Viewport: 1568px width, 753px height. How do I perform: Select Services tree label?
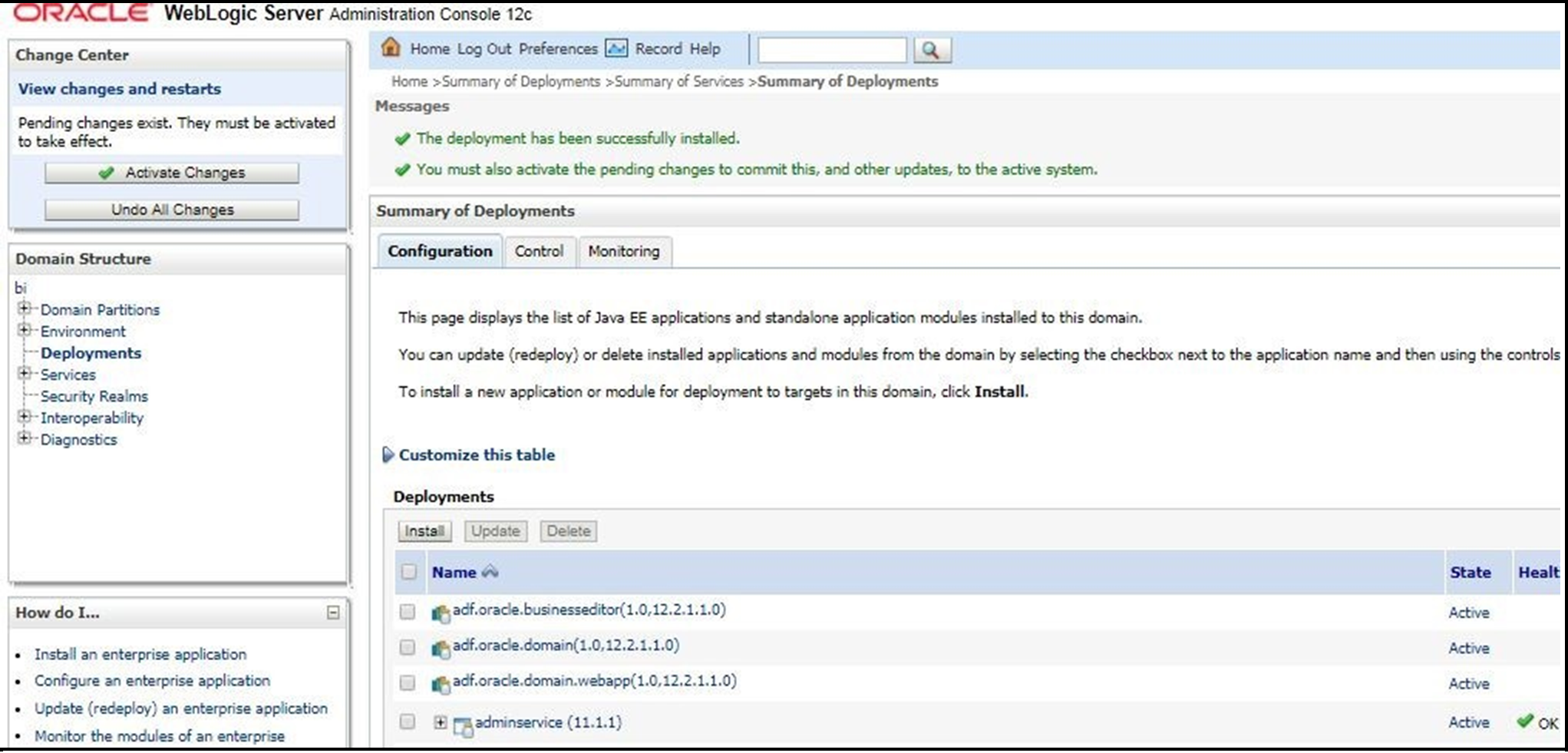pos(68,375)
